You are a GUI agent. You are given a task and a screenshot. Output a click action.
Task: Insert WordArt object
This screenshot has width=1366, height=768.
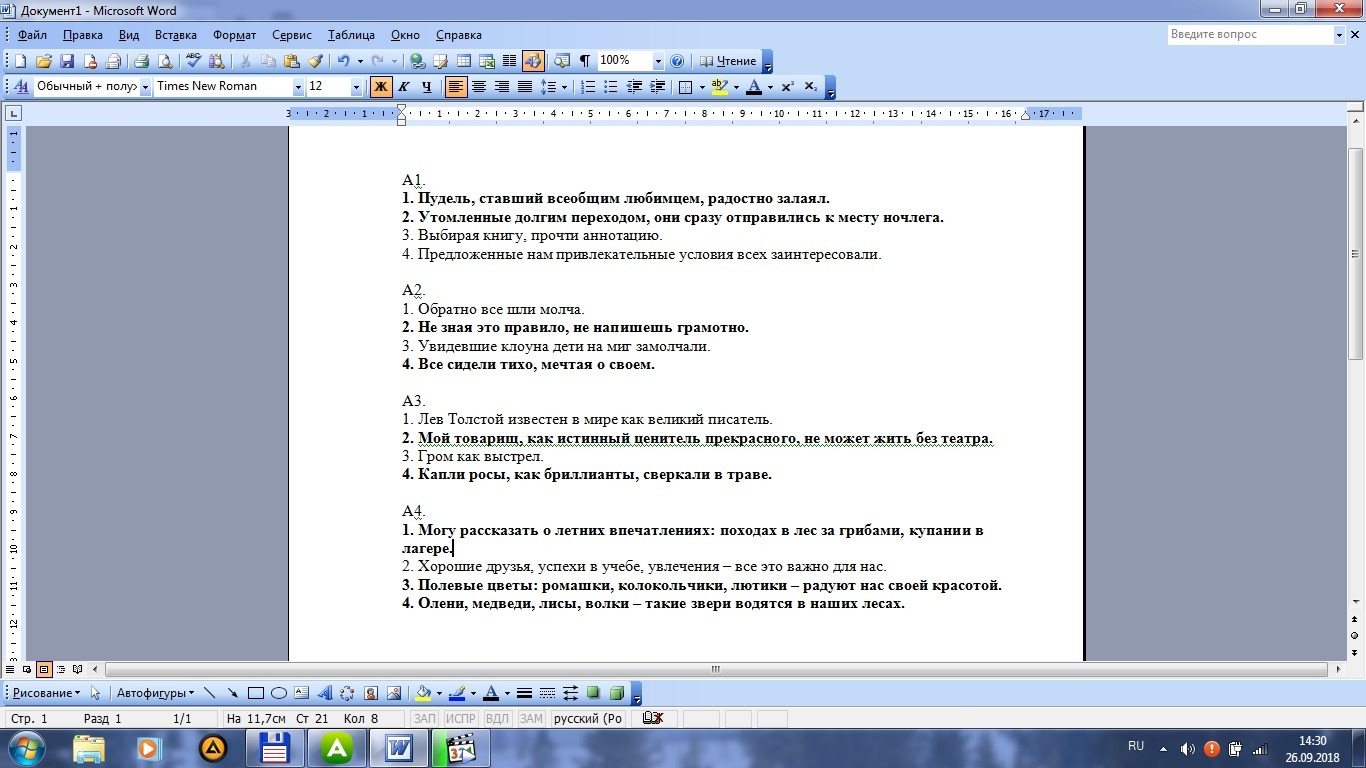click(x=325, y=693)
